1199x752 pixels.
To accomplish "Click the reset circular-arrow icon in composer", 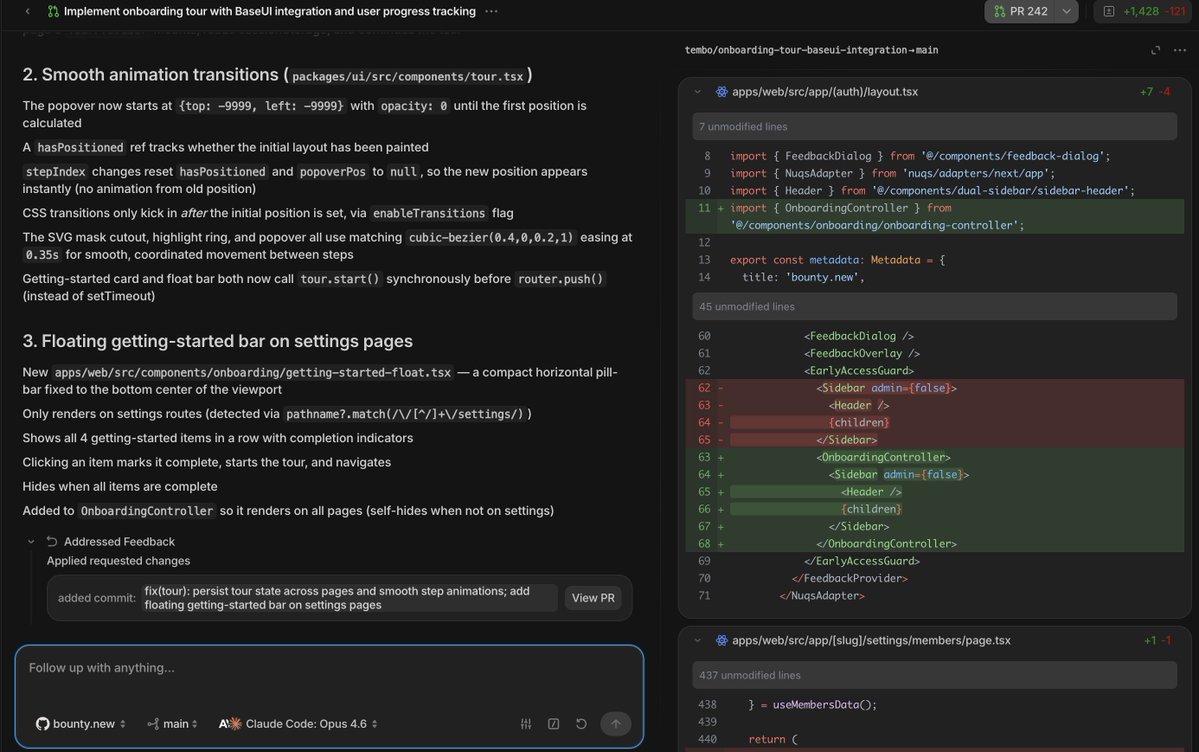I will pyautogui.click(x=581, y=724).
